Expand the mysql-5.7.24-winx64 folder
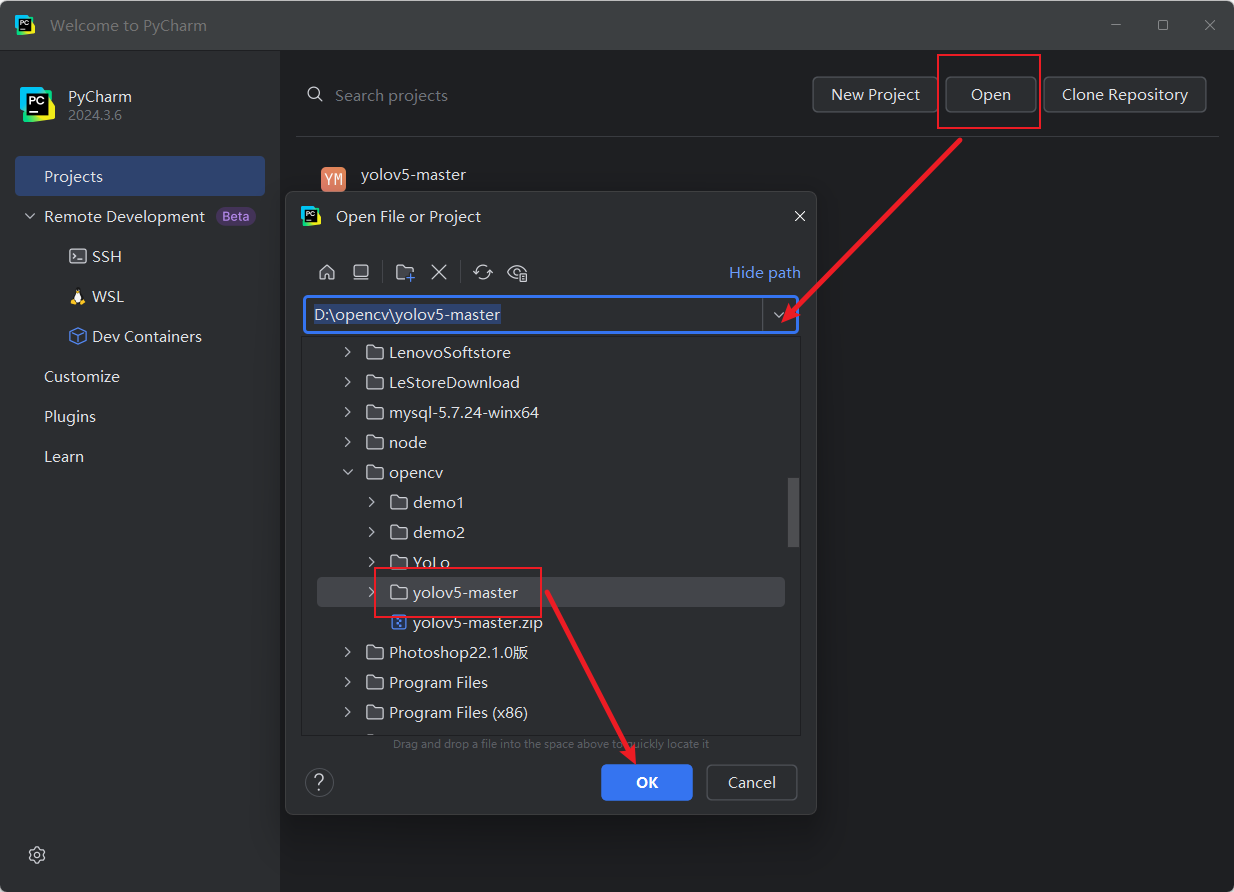Image resolution: width=1234 pixels, height=892 pixels. click(x=347, y=412)
